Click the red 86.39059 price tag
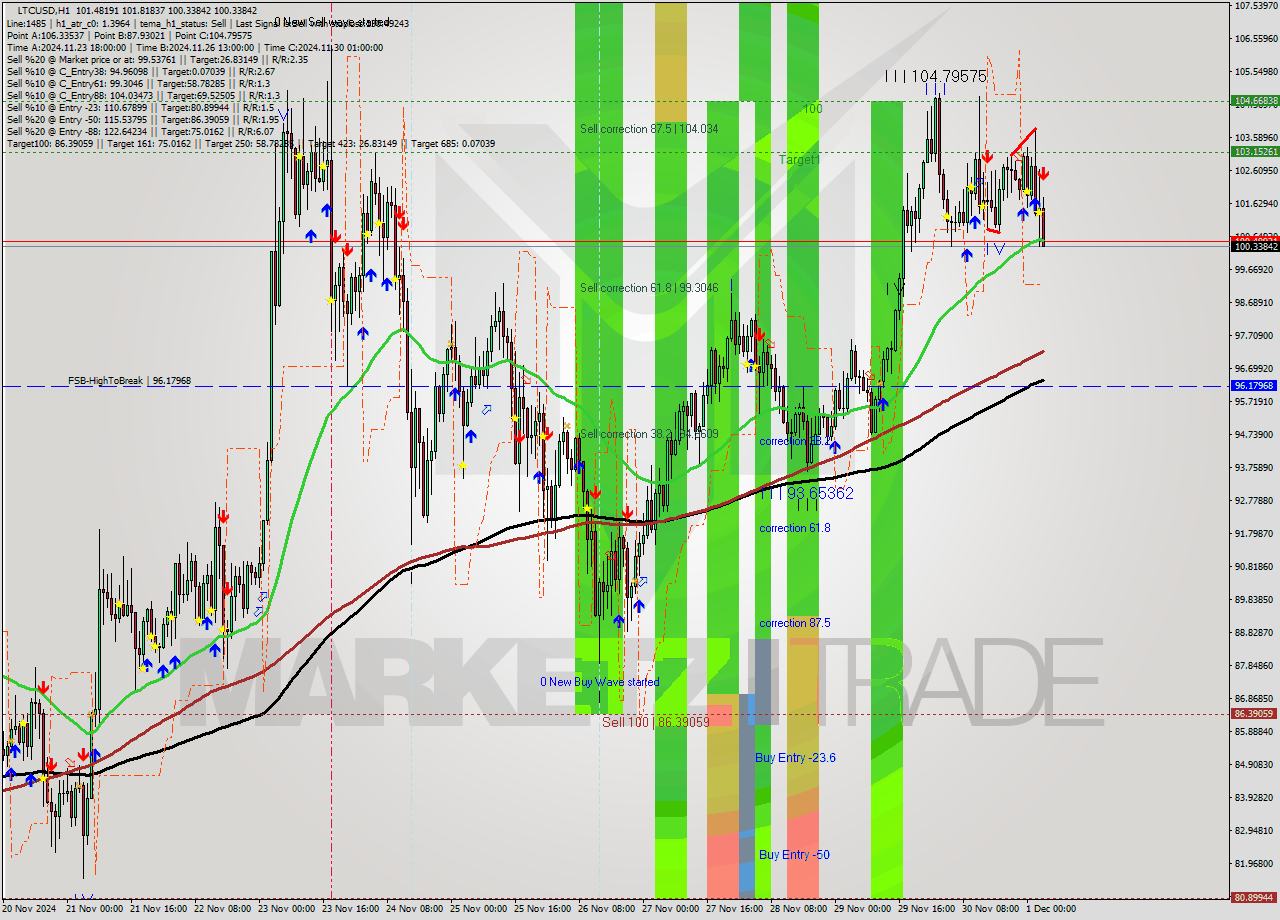This screenshot has height=920, width=1280. coord(1255,714)
